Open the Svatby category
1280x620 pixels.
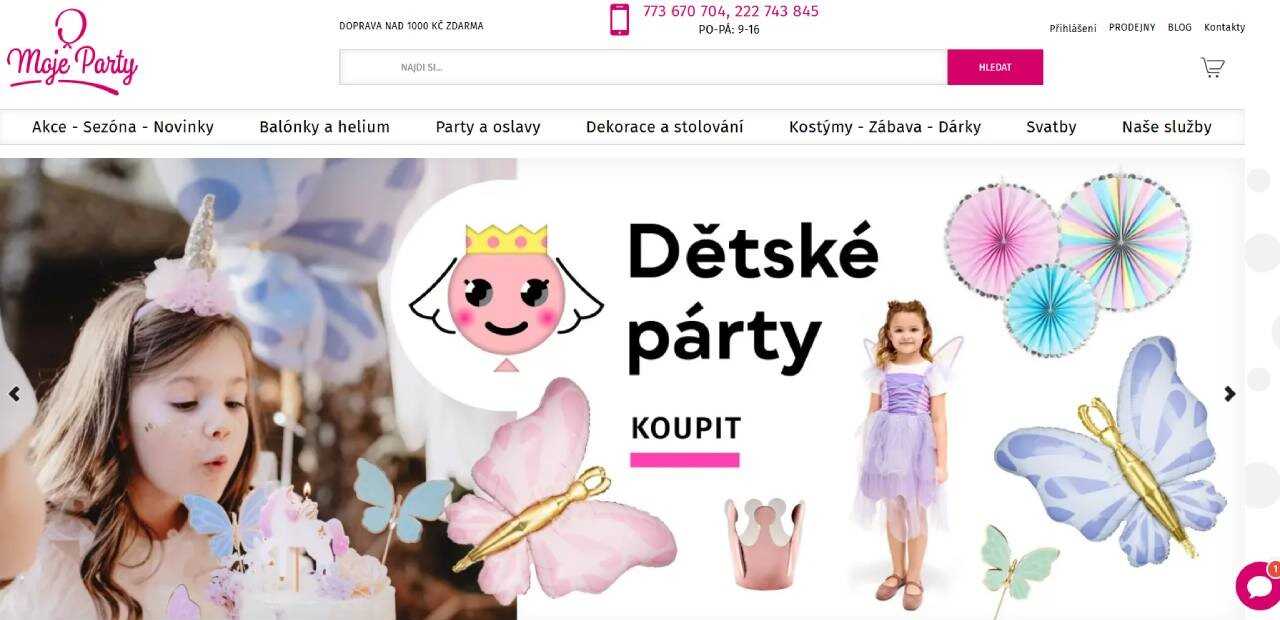pos(1051,127)
